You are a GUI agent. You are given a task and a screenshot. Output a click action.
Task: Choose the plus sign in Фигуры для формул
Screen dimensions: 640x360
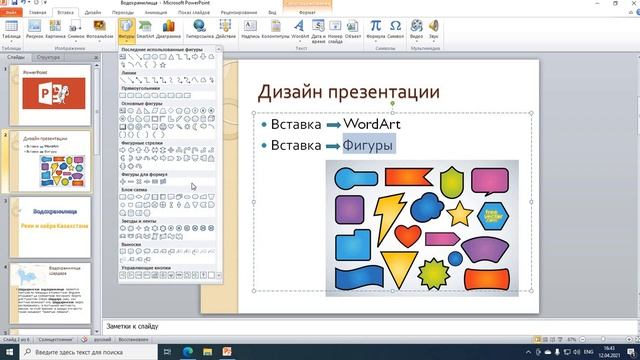tap(122, 181)
